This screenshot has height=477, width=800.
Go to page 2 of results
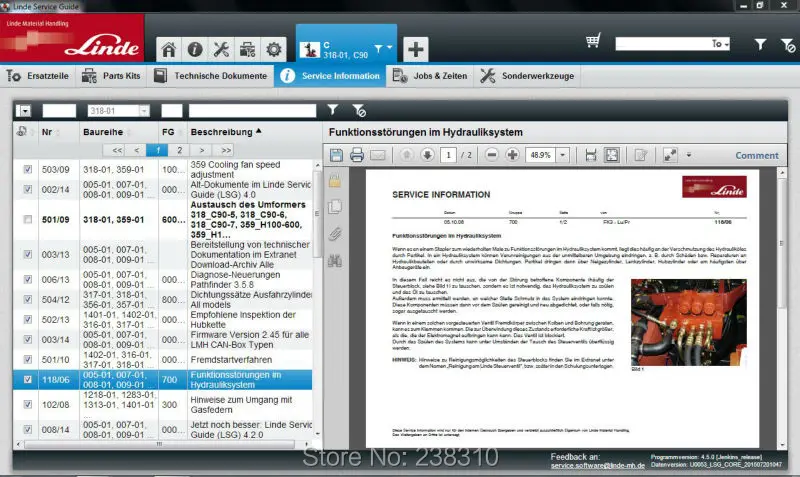[x=179, y=150]
